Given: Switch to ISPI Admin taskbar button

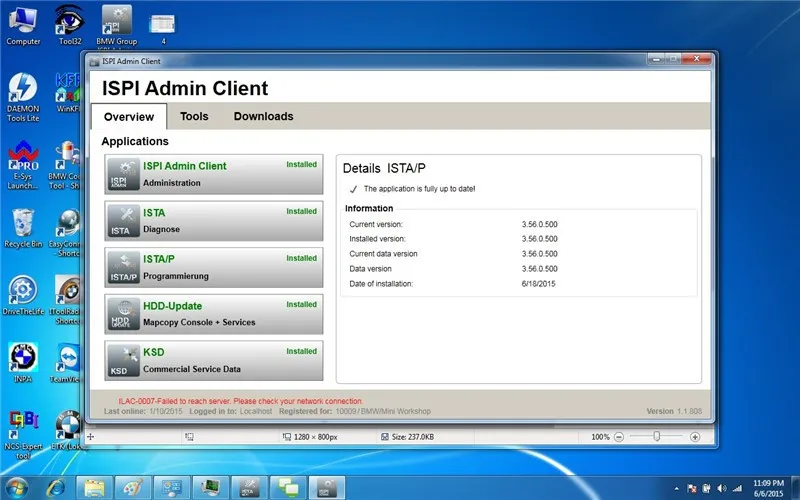Looking at the screenshot, I should click(x=327, y=488).
